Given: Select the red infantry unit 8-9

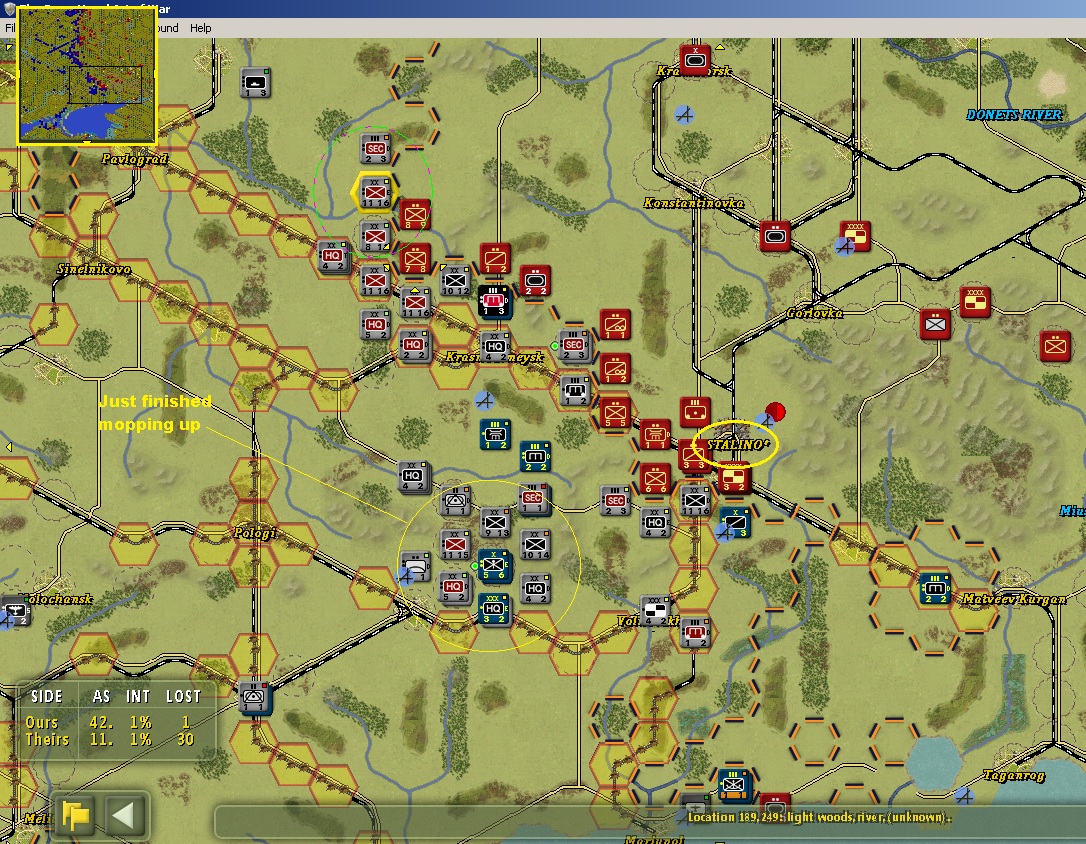Looking at the screenshot, I should click(415, 215).
